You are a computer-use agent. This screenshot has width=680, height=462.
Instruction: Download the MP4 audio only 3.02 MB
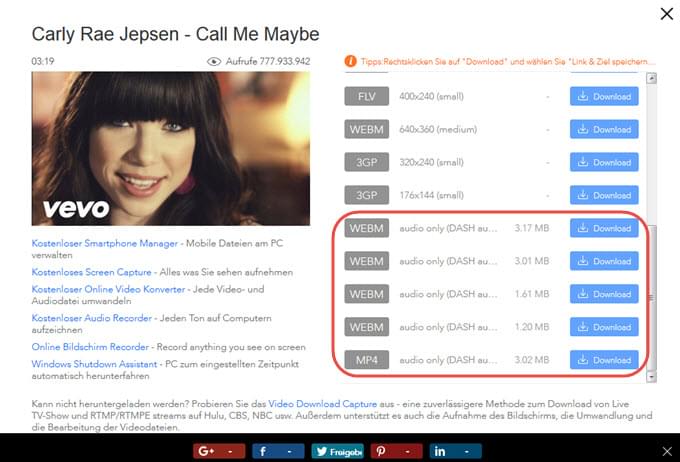pyautogui.click(x=604, y=359)
